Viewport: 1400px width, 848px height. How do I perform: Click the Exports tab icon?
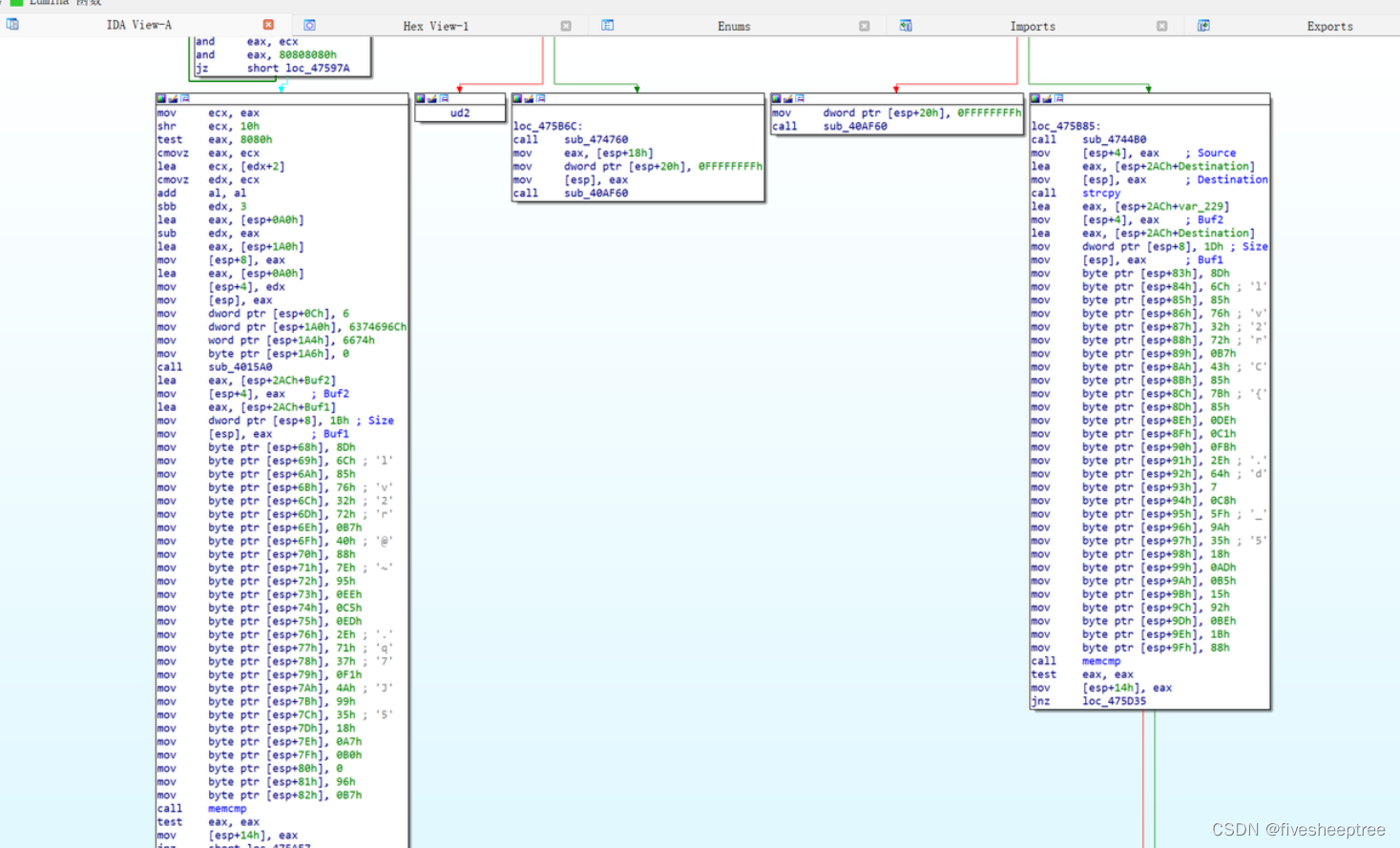click(x=1203, y=26)
